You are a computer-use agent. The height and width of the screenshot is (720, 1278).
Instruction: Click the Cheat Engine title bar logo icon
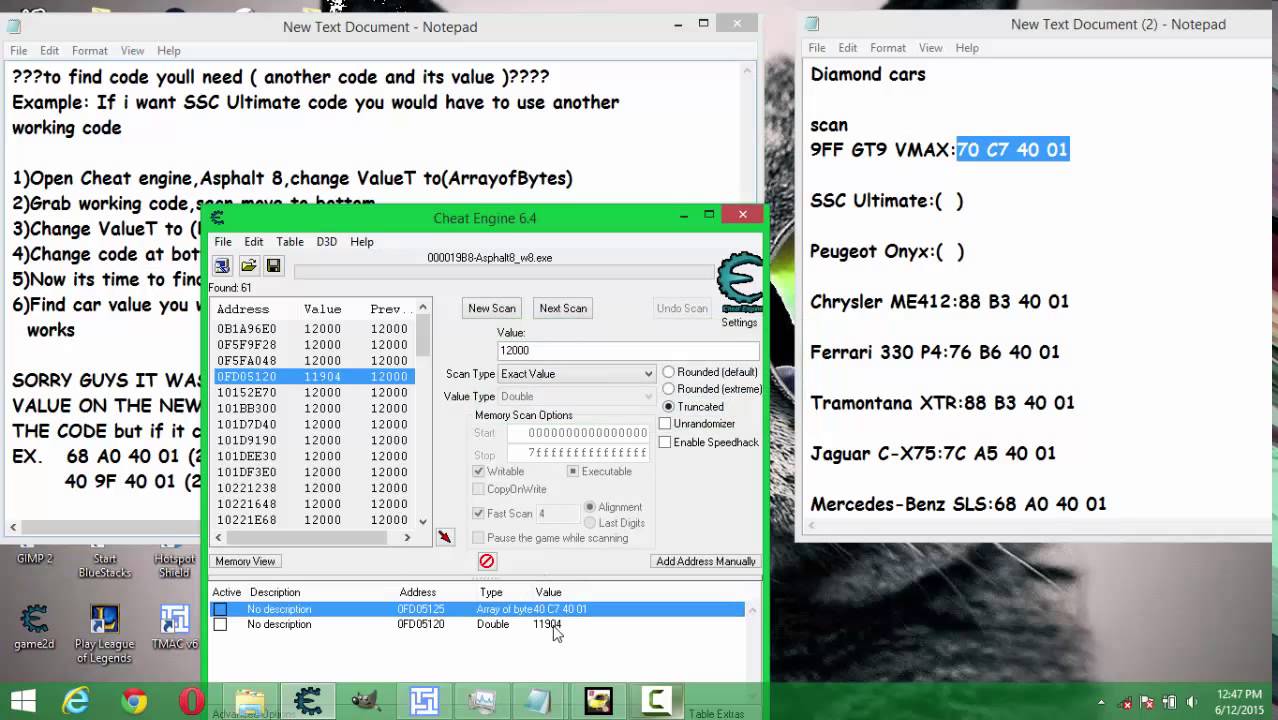tap(218, 218)
